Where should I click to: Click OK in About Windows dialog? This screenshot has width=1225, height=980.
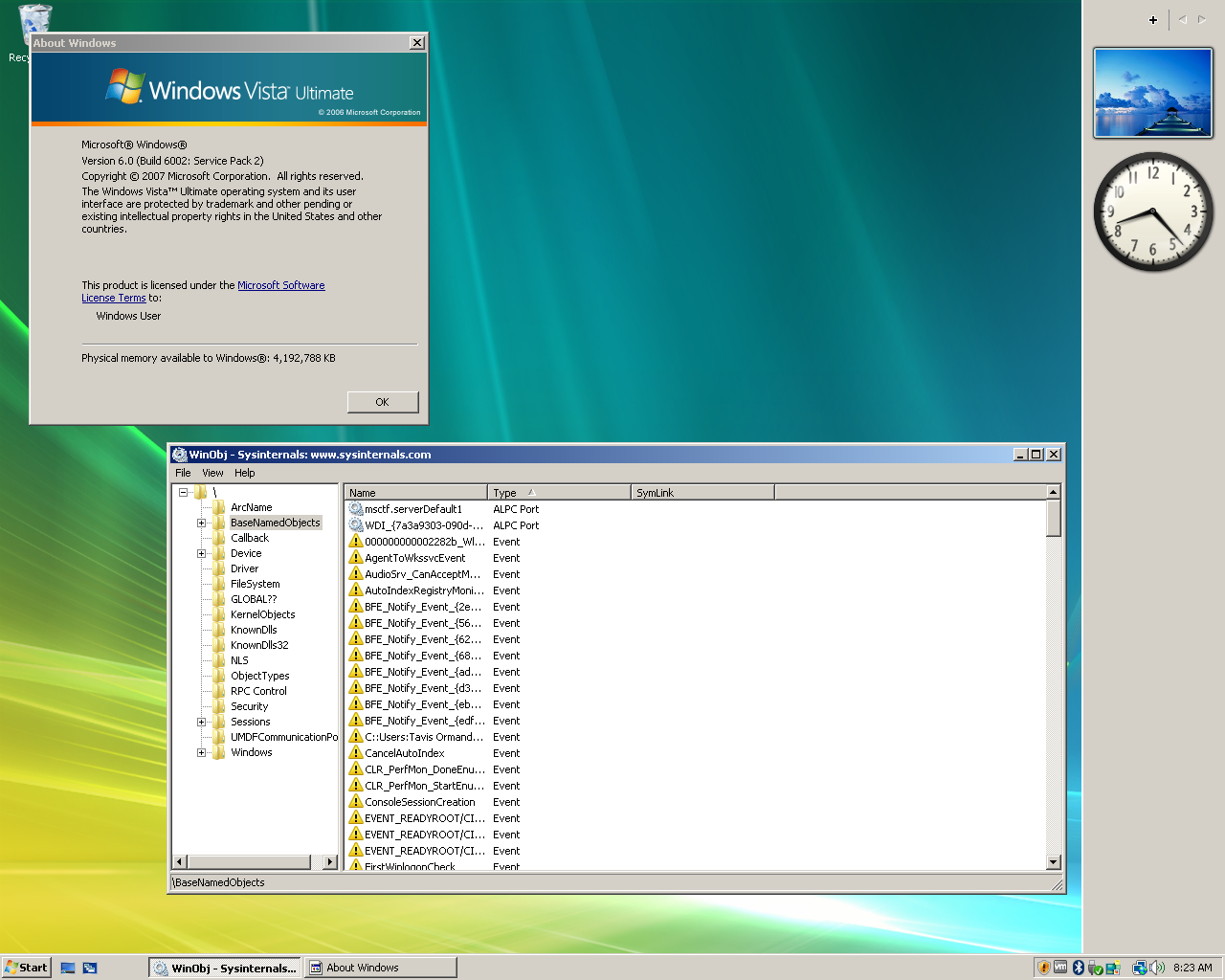(383, 402)
